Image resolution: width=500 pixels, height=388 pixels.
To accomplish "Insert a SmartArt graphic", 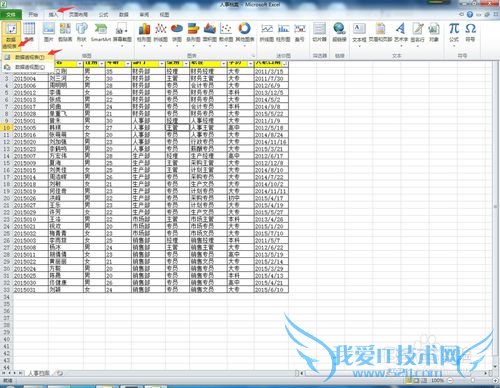I will (x=101, y=32).
